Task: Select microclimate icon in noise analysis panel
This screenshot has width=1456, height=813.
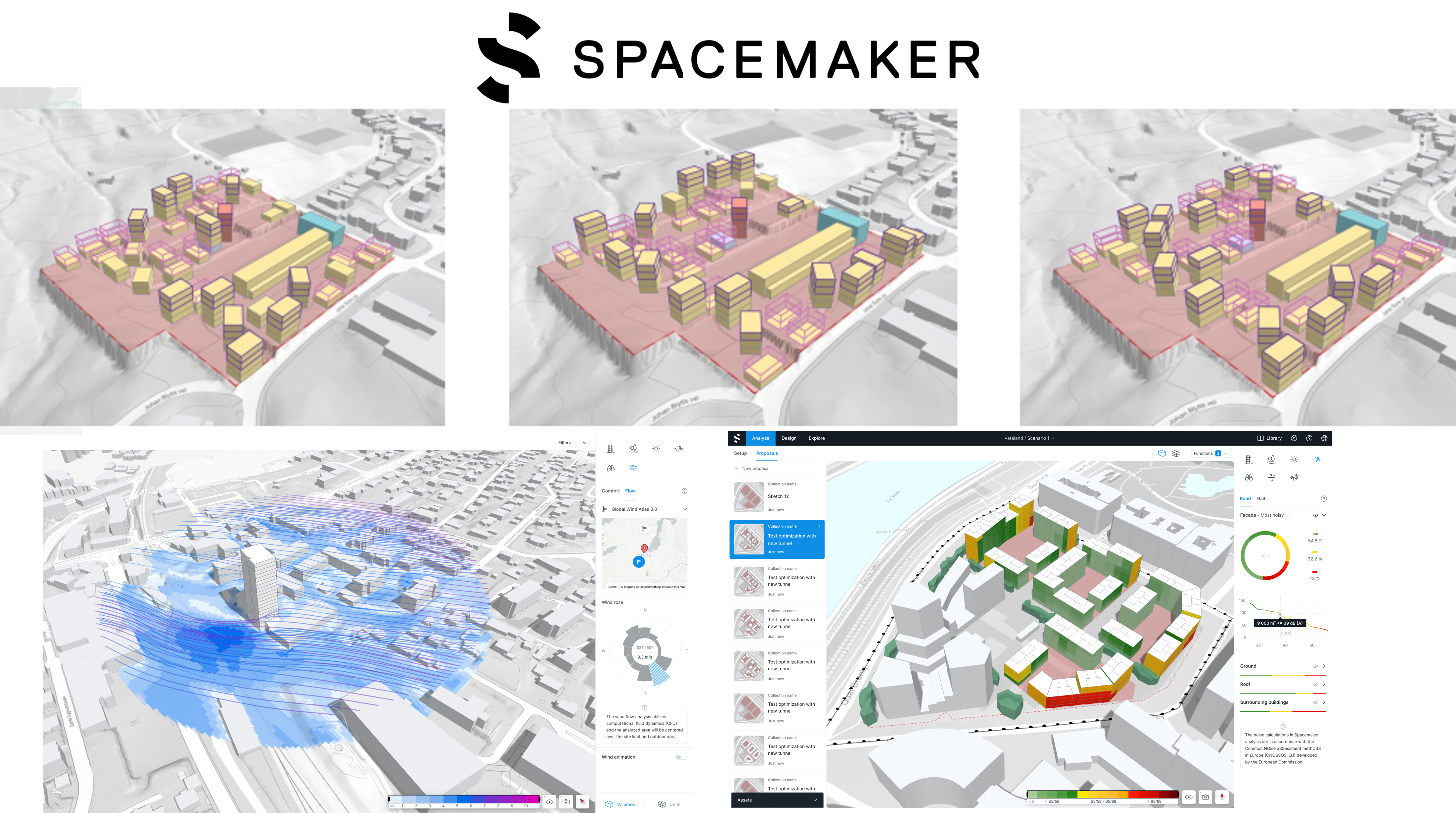Action: click(x=1294, y=478)
